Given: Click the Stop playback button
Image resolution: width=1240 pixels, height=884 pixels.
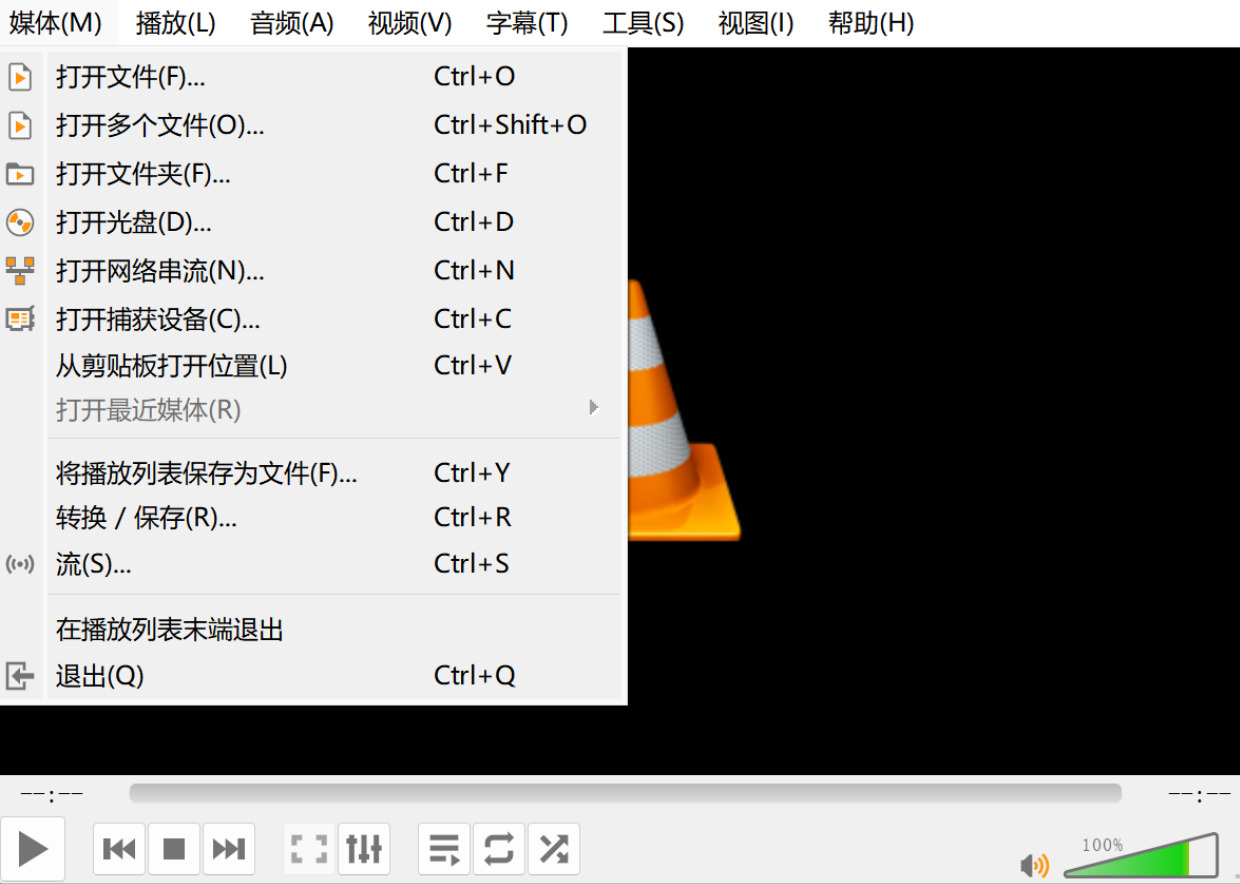Looking at the screenshot, I should click(x=174, y=850).
